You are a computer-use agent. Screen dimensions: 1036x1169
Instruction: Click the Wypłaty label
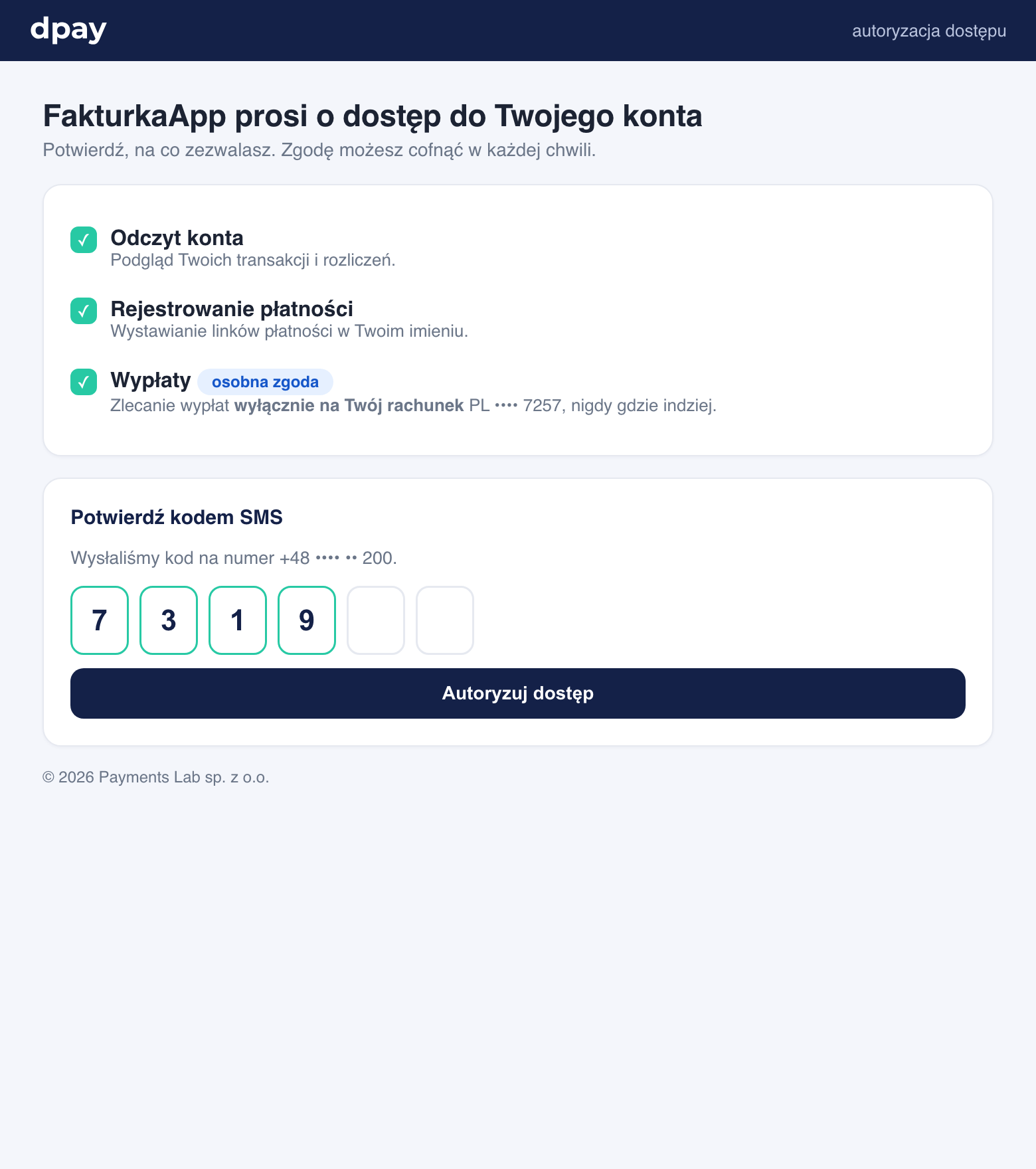tap(151, 380)
